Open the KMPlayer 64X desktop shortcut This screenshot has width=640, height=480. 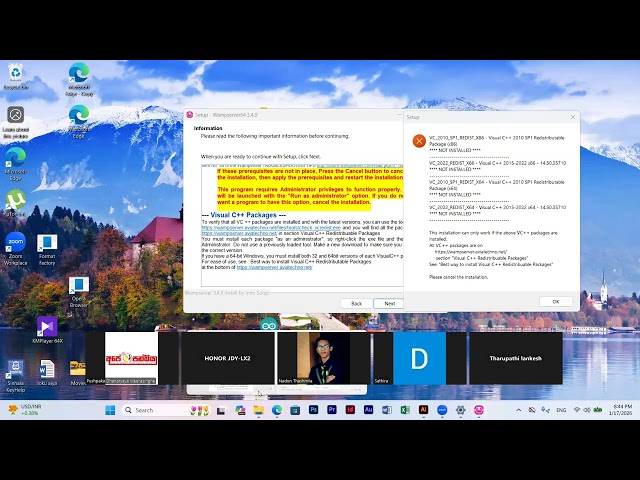[x=47, y=330]
